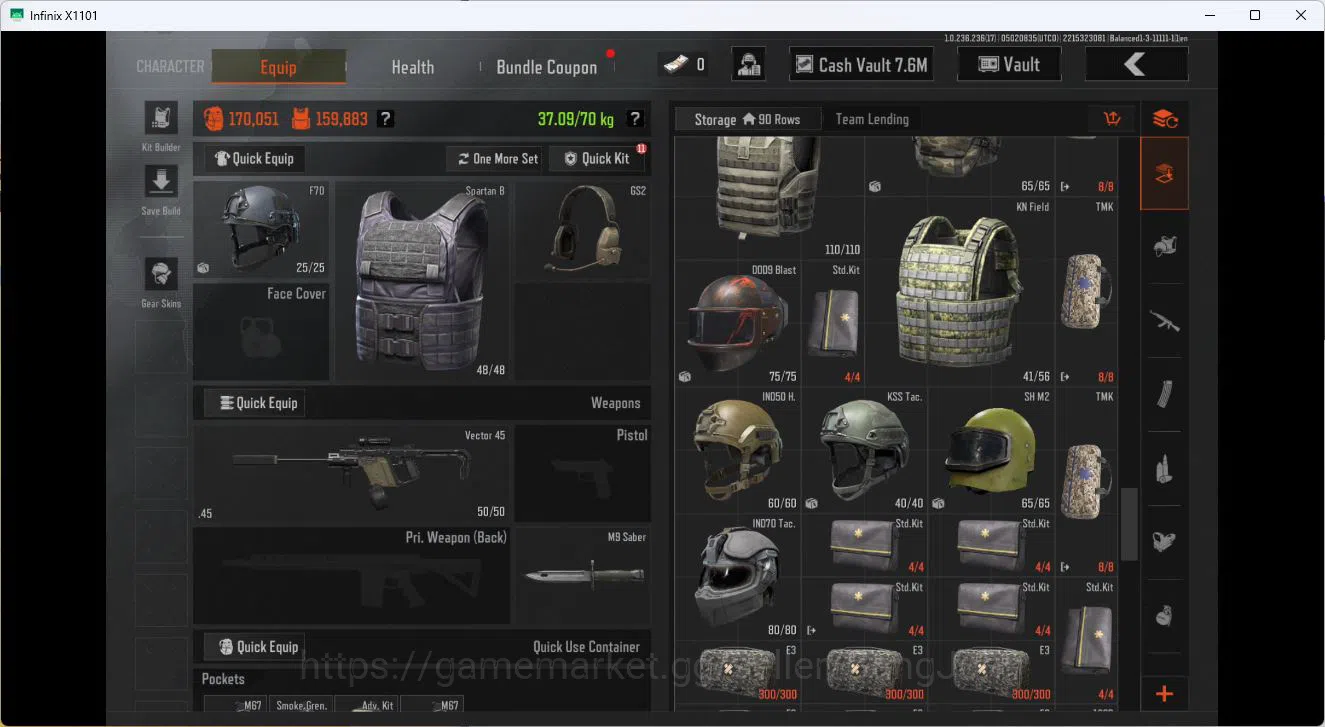Viewport: 1325px width, 727px height.
Task: Select the TMK bag beside KN Field armor
Action: tap(1087, 292)
